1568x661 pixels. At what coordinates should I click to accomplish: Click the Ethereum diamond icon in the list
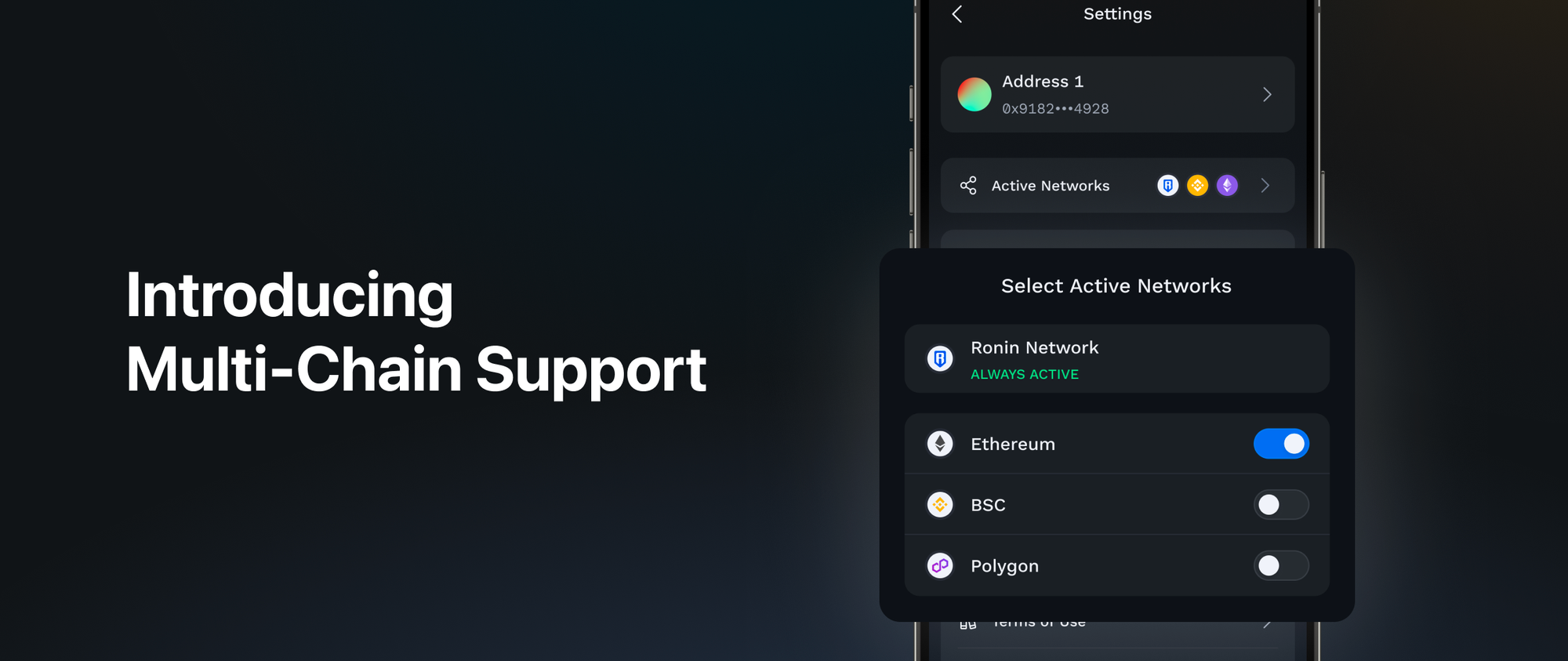pos(940,444)
